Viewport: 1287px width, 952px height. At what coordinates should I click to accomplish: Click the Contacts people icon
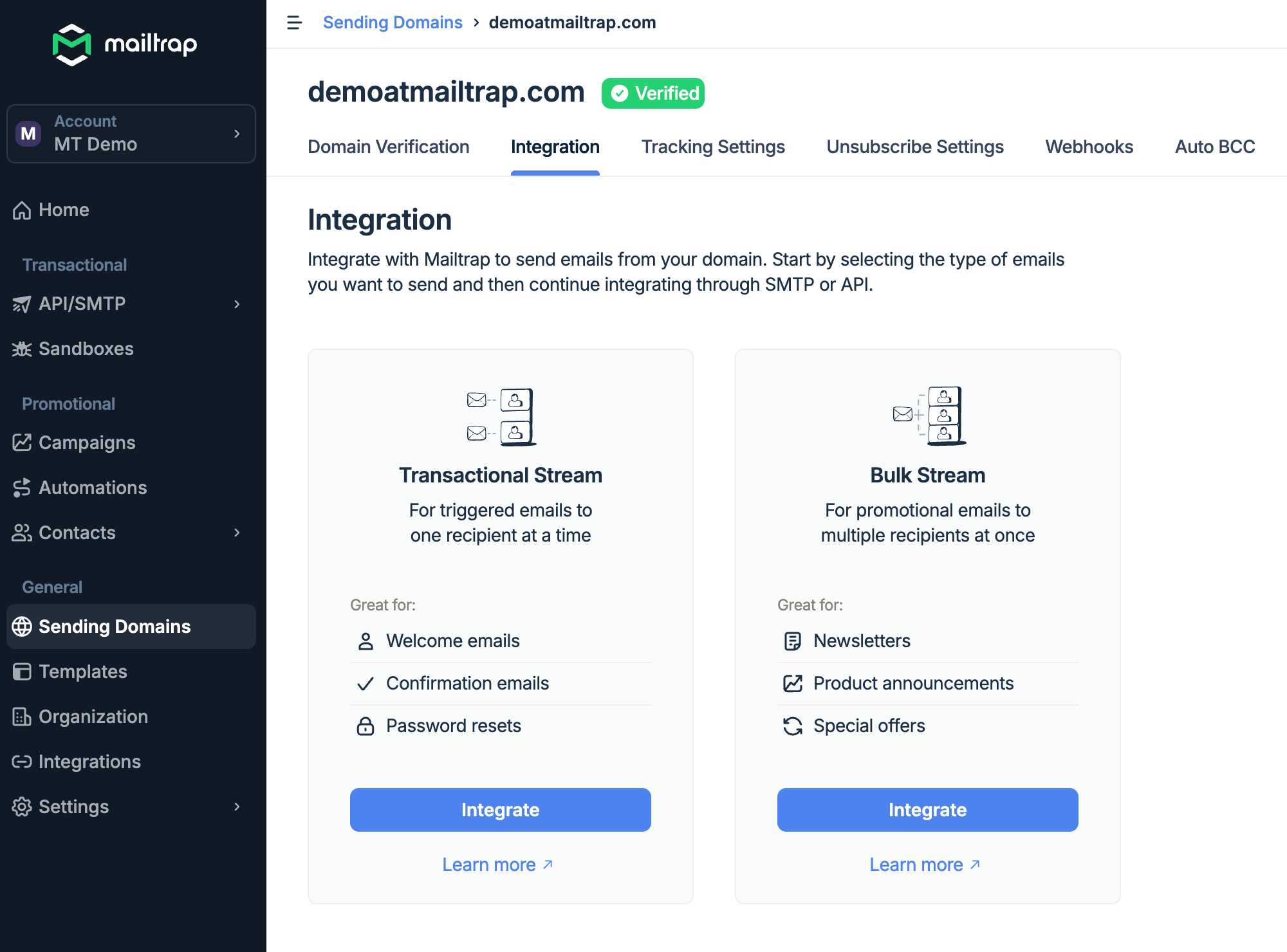click(x=22, y=533)
